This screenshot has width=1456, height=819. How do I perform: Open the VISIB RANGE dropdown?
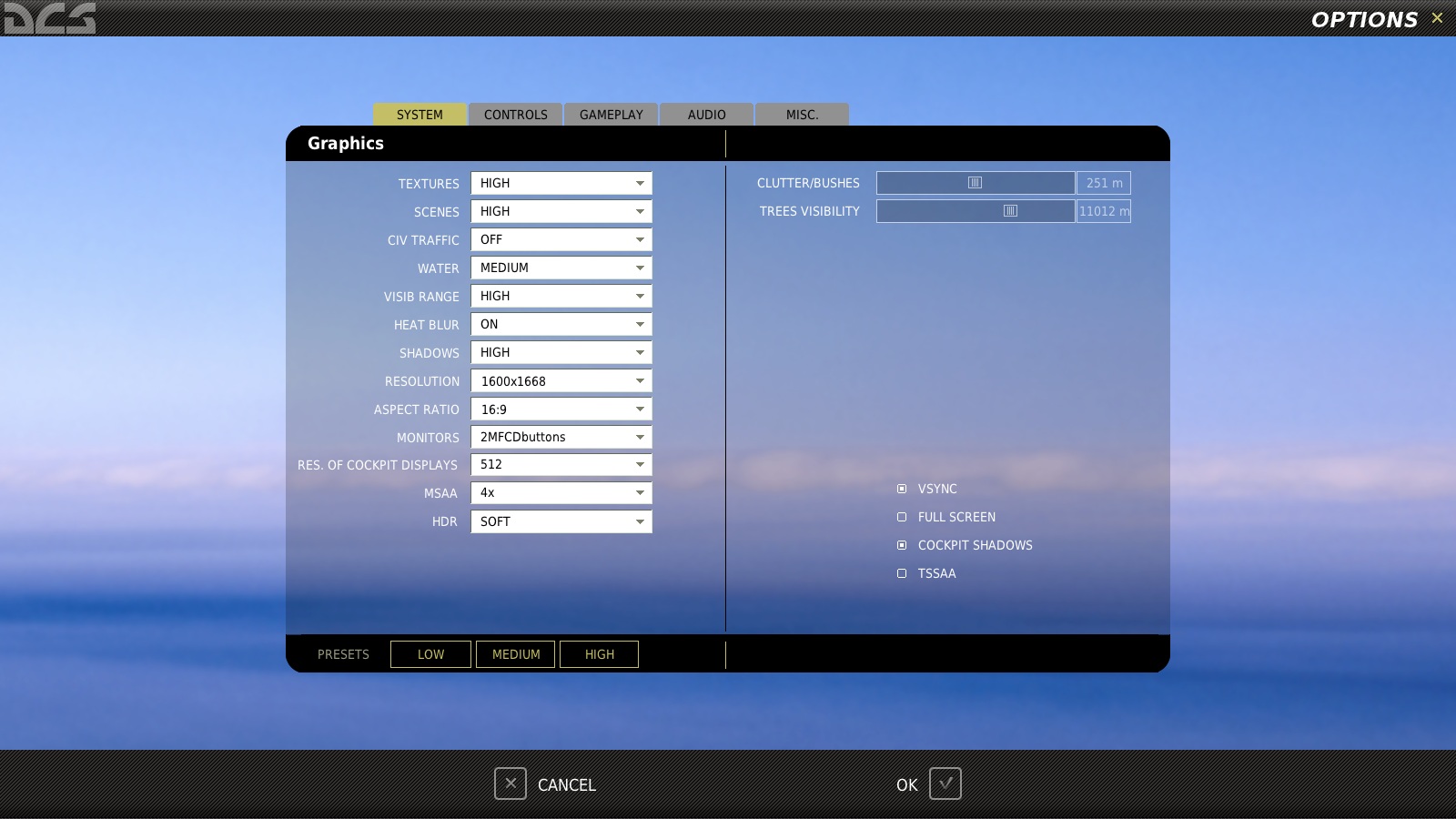pos(561,296)
